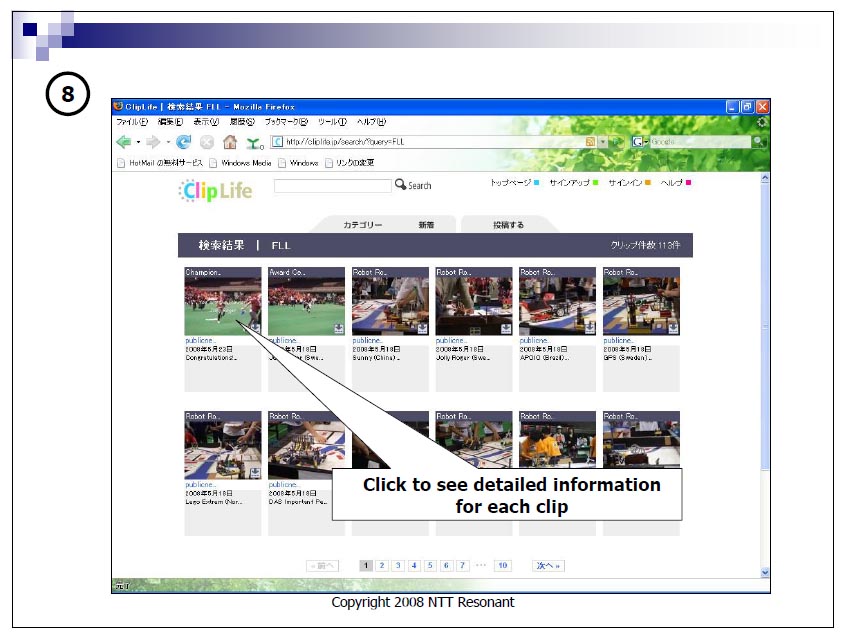This screenshot has height=639, width=845.
Task: Go back using the green Back arrow
Action: point(123,142)
